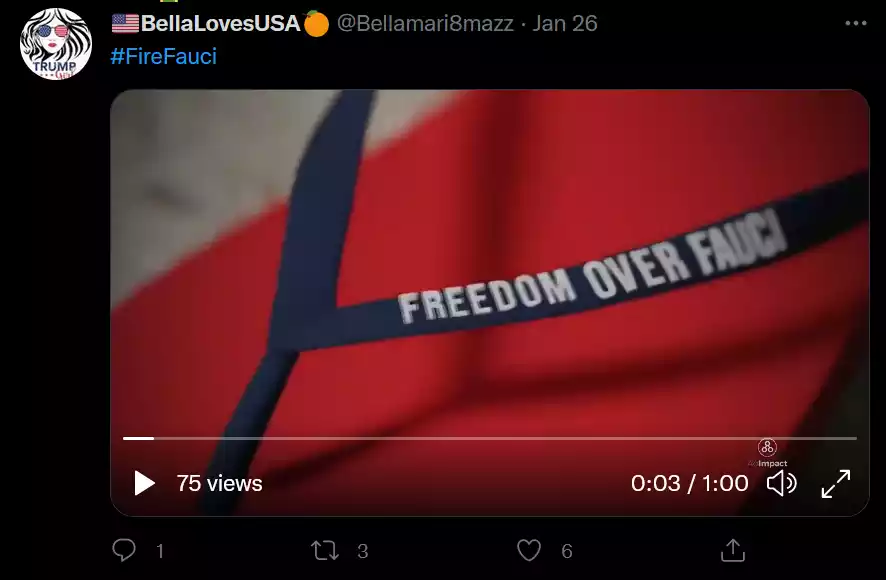This screenshot has width=886, height=580.
Task: Open the #FireFauci hashtag link
Action: pyautogui.click(x=164, y=57)
